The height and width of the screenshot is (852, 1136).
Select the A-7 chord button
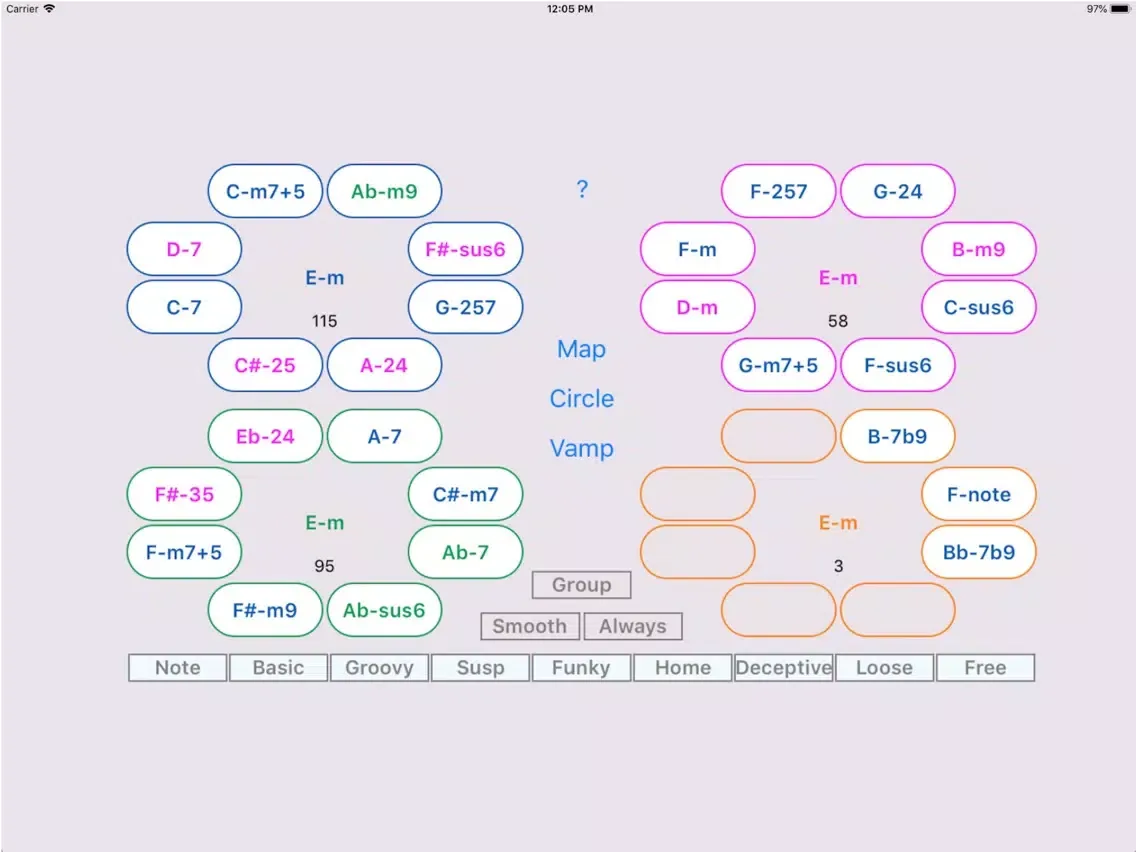click(384, 436)
